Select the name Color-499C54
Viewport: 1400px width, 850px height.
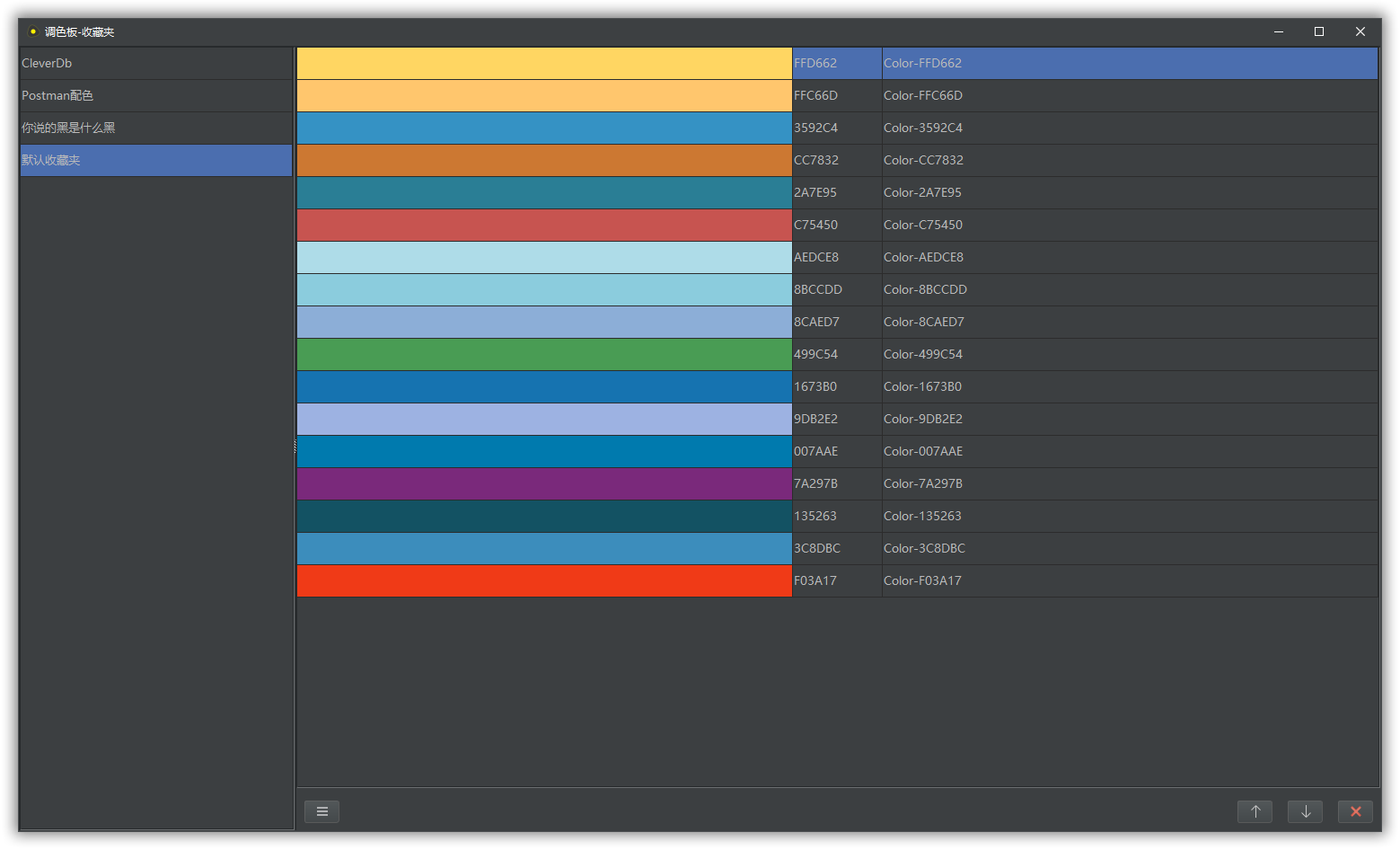(1130, 354)
